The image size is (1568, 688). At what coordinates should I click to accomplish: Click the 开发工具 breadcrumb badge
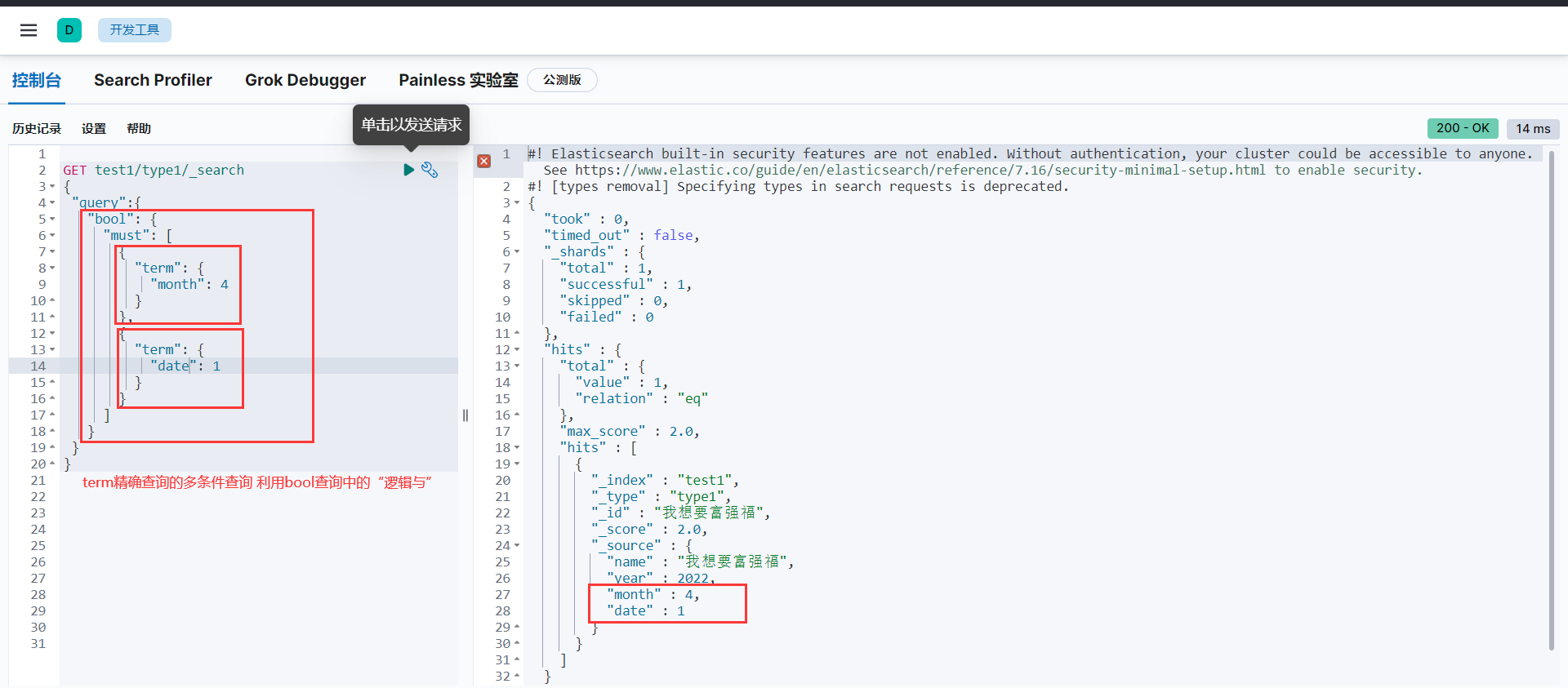[135, 30]
